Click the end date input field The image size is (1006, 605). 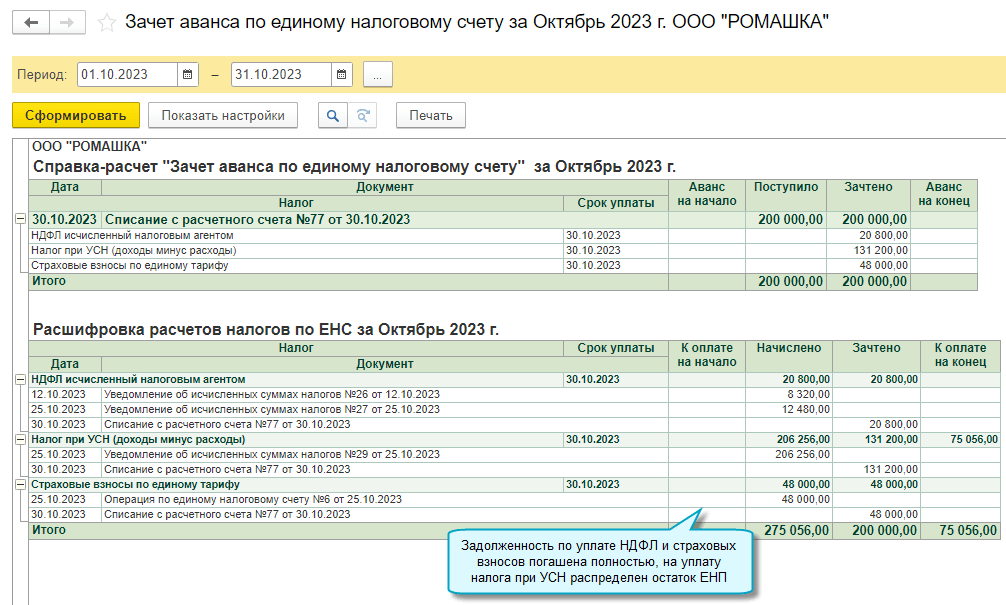pos(281,74)
